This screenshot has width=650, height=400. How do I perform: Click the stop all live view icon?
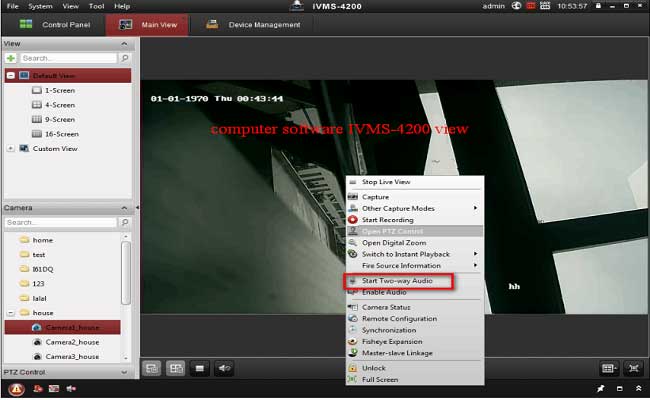(200, 368)
